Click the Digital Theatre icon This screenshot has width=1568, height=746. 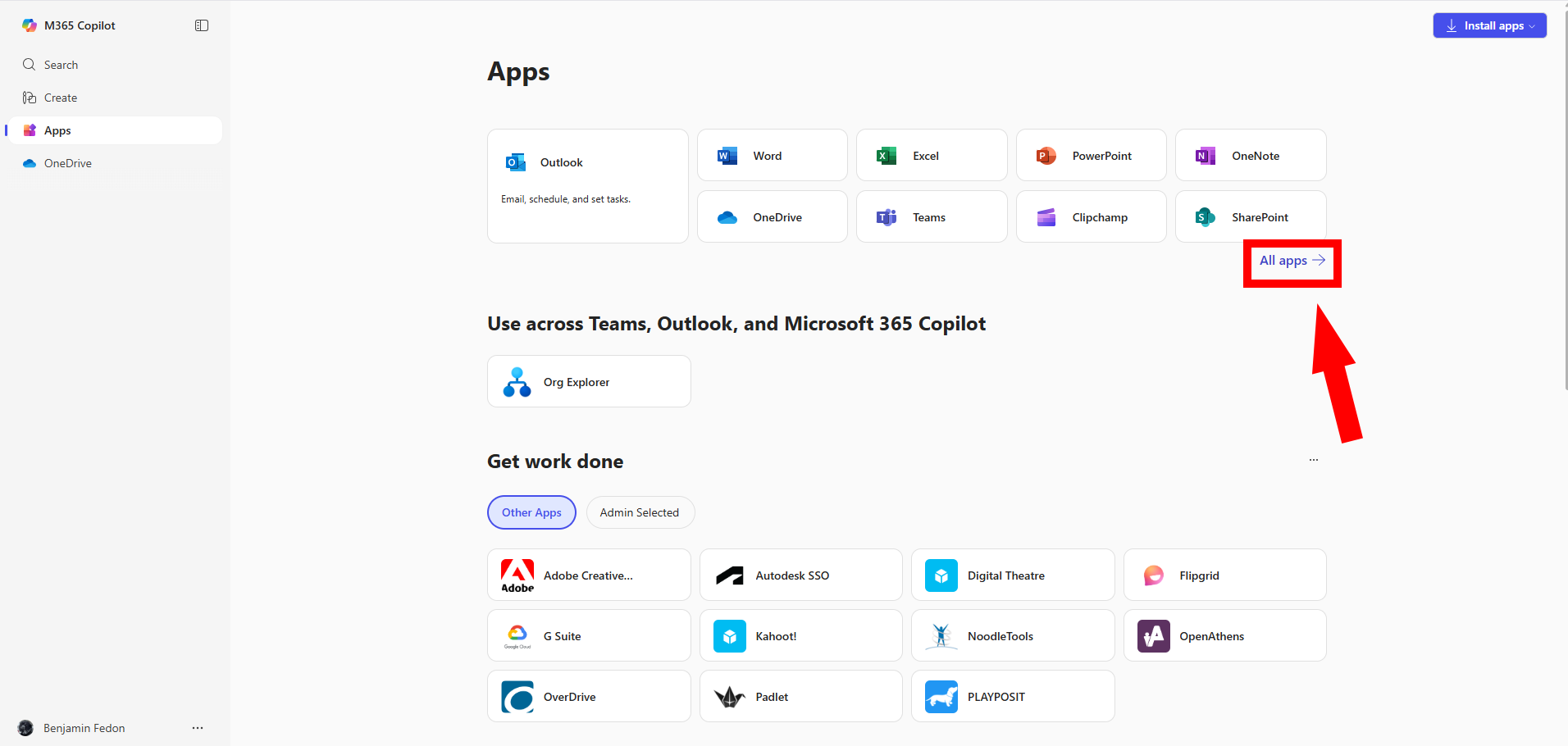pyautogui.click(x=941, y=575)
